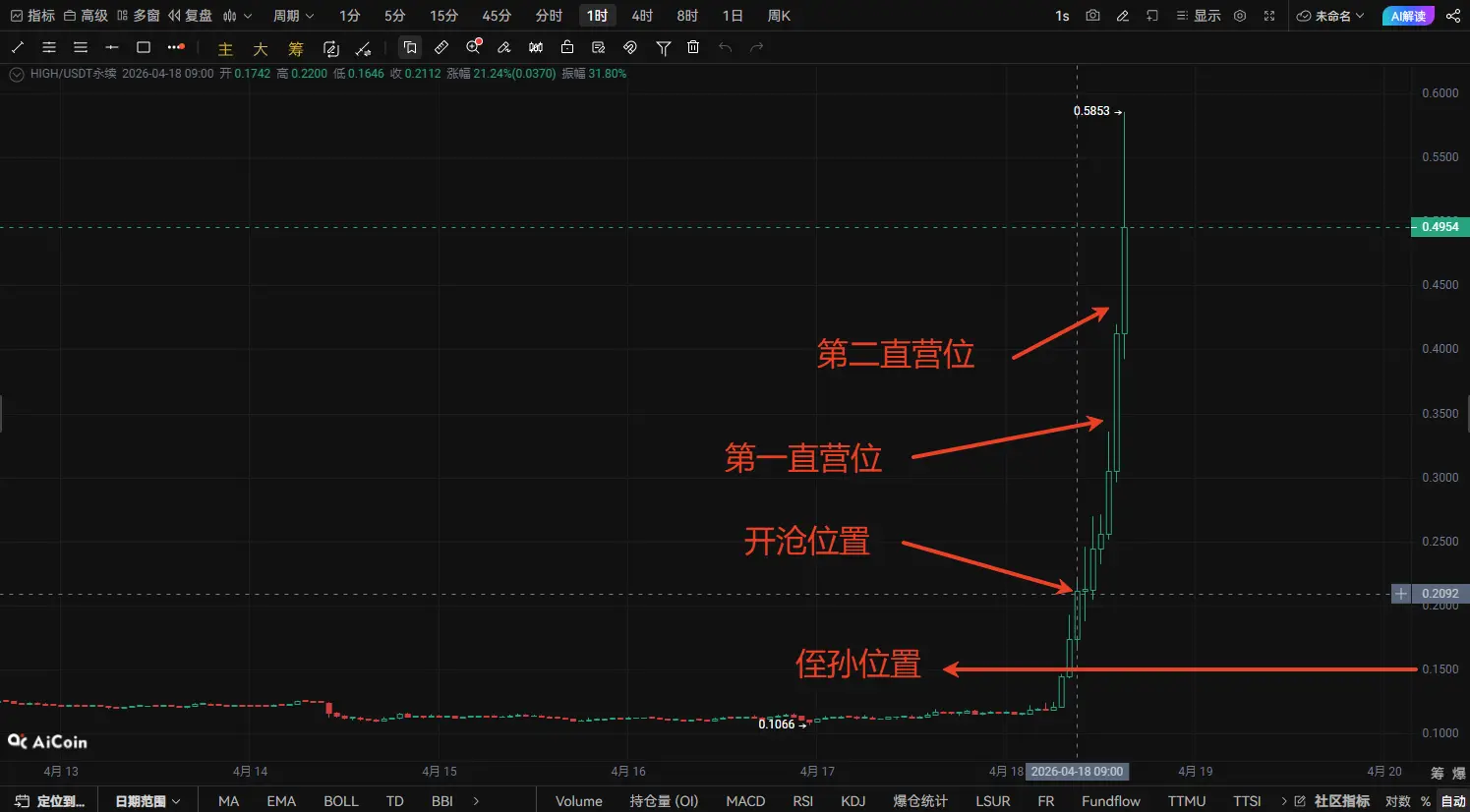Screen dimensions: 1470x812
Task: Click the 主 main-force indicator icon
Action: (x=225, y=49)
